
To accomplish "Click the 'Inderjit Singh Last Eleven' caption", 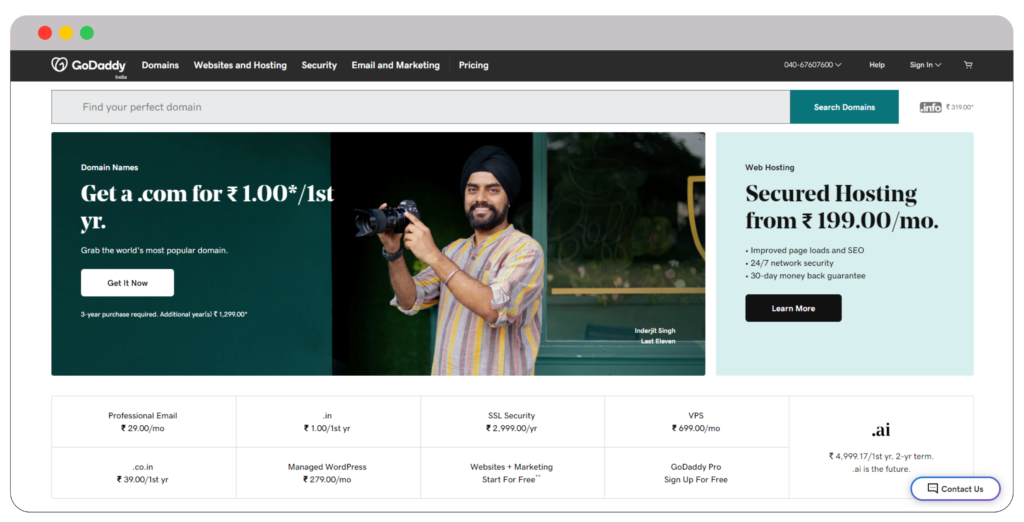I will 655,336.
